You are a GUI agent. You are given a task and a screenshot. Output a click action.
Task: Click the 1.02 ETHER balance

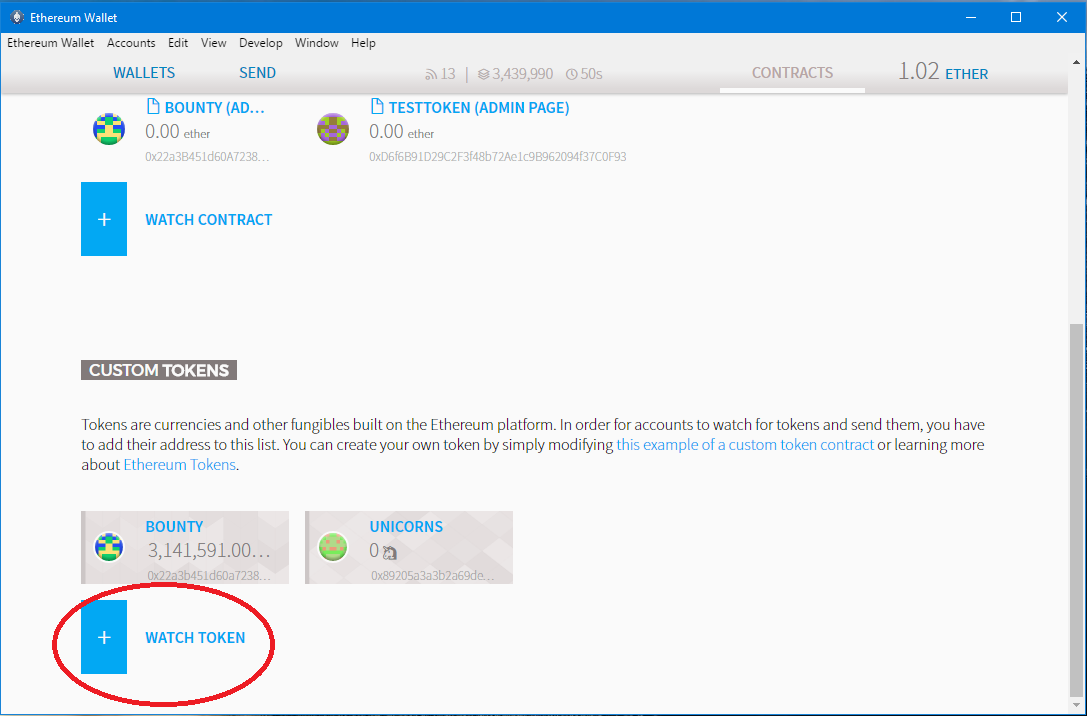(x=943, y=72)
